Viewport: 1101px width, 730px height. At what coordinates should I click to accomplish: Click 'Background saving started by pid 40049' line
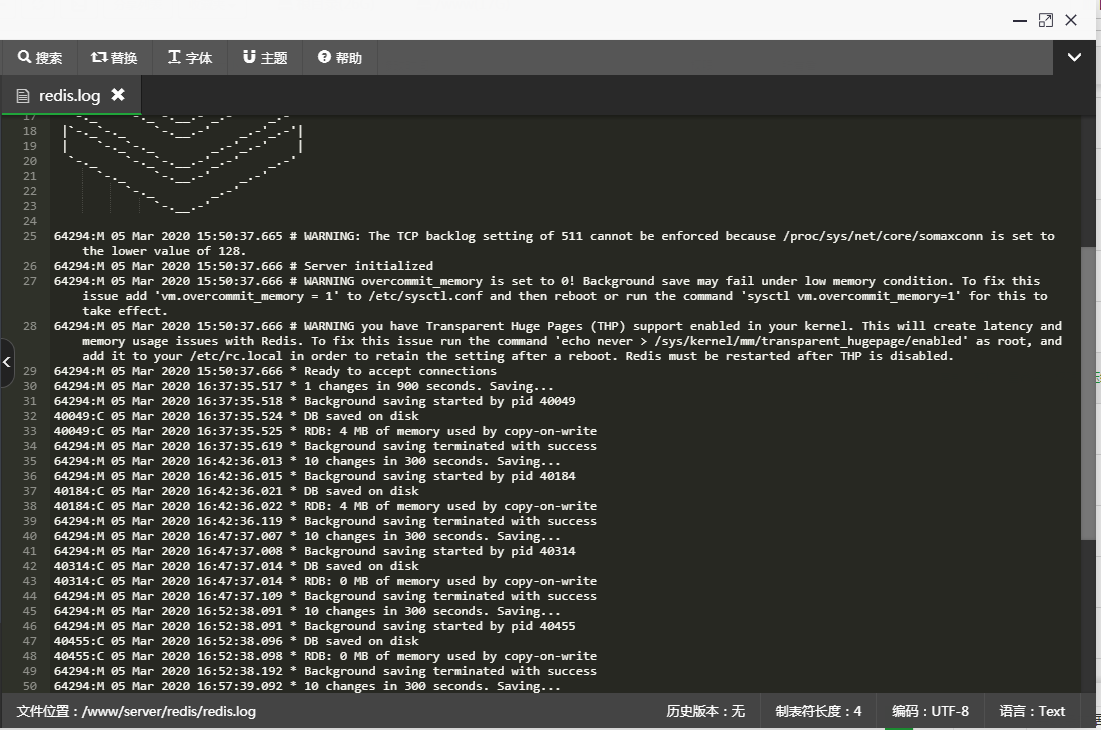pos(315,401)
